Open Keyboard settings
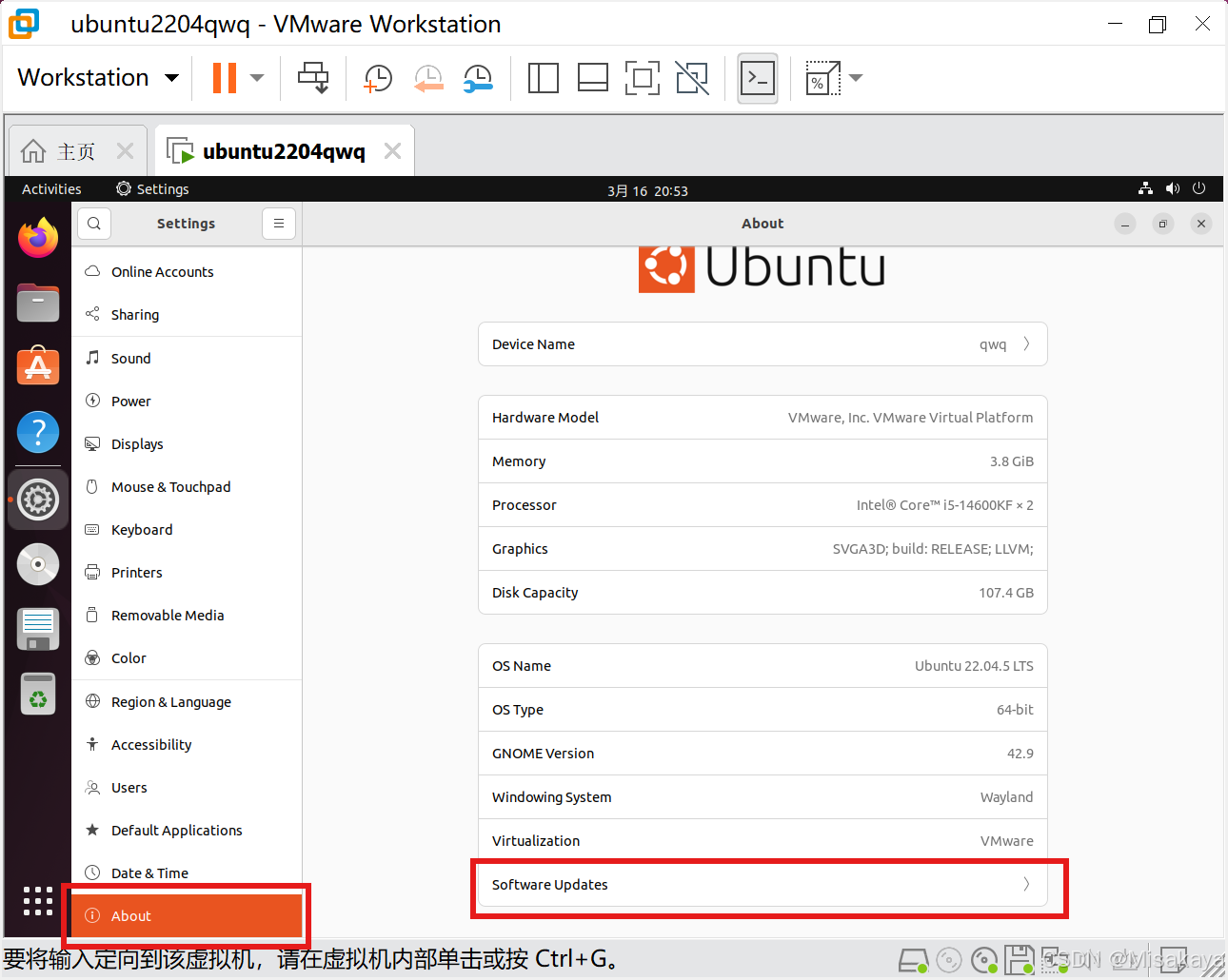 [x=187, y=530]
